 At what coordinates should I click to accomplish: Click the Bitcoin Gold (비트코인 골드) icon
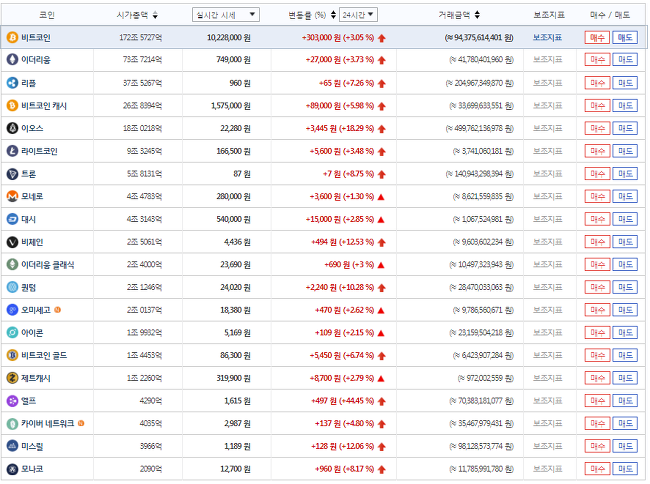tap(12, 355)
